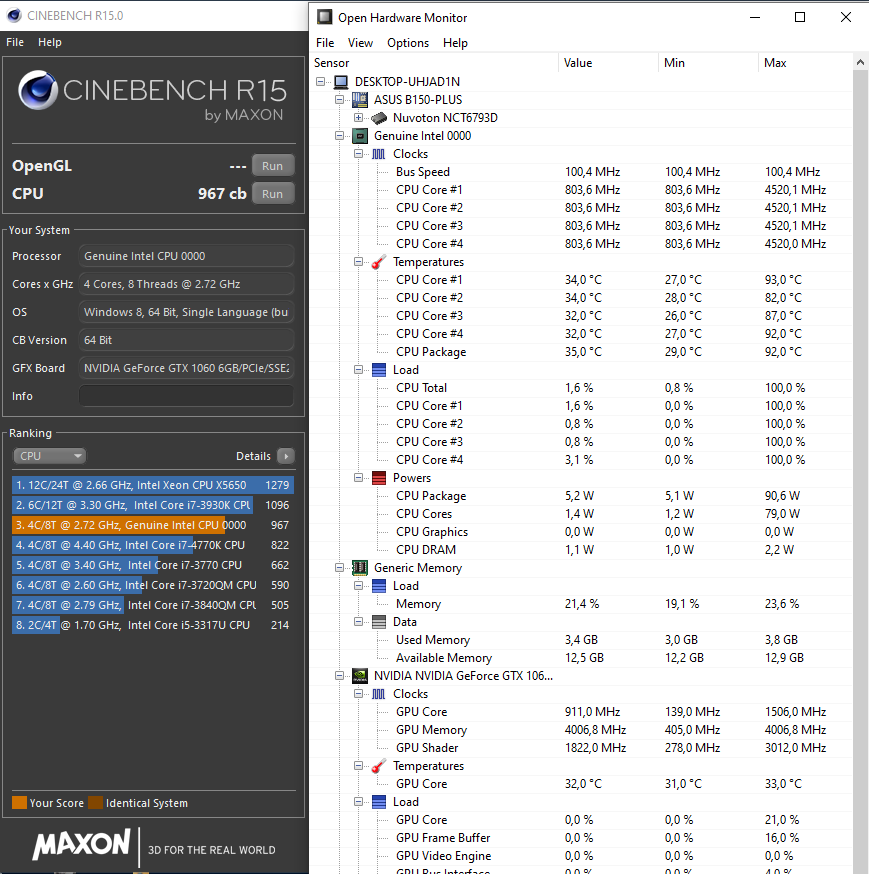This screenshot has height=874, width=869.
Task: Collapse the Genuine Intel 0000 node
Action: click(339, 136)
